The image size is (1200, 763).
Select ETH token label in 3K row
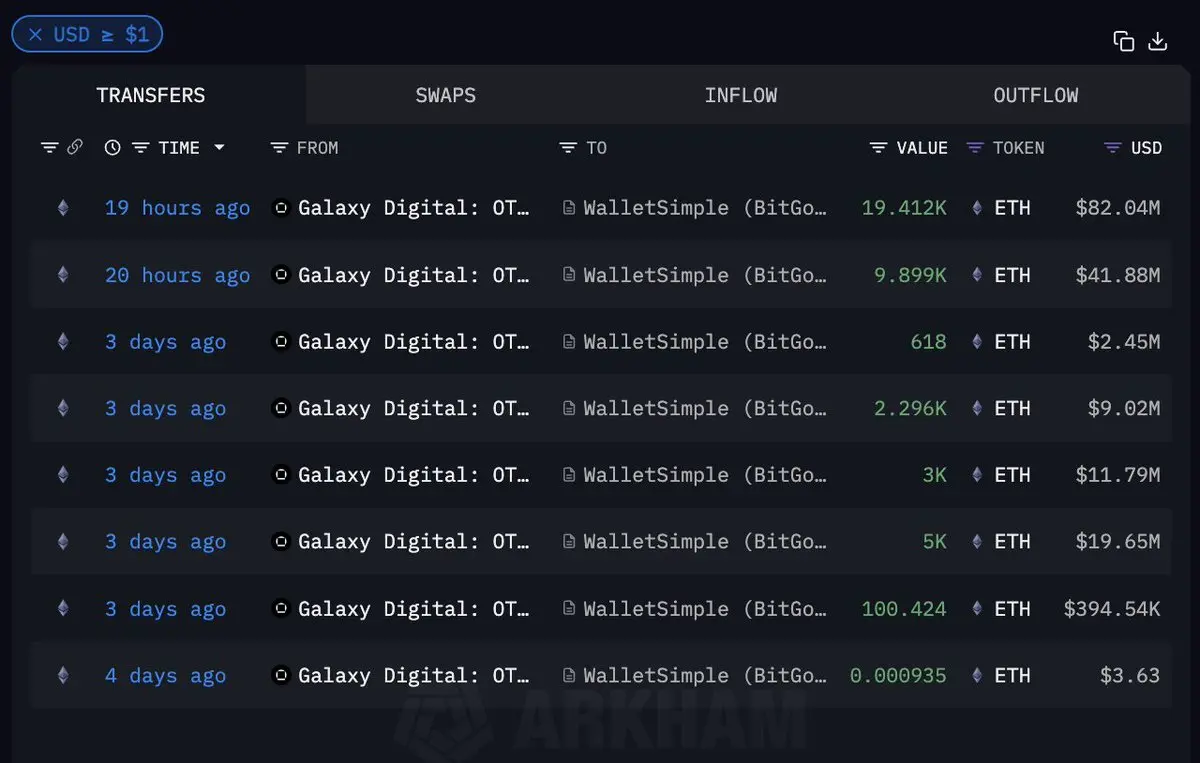[x=1012, y=475]
